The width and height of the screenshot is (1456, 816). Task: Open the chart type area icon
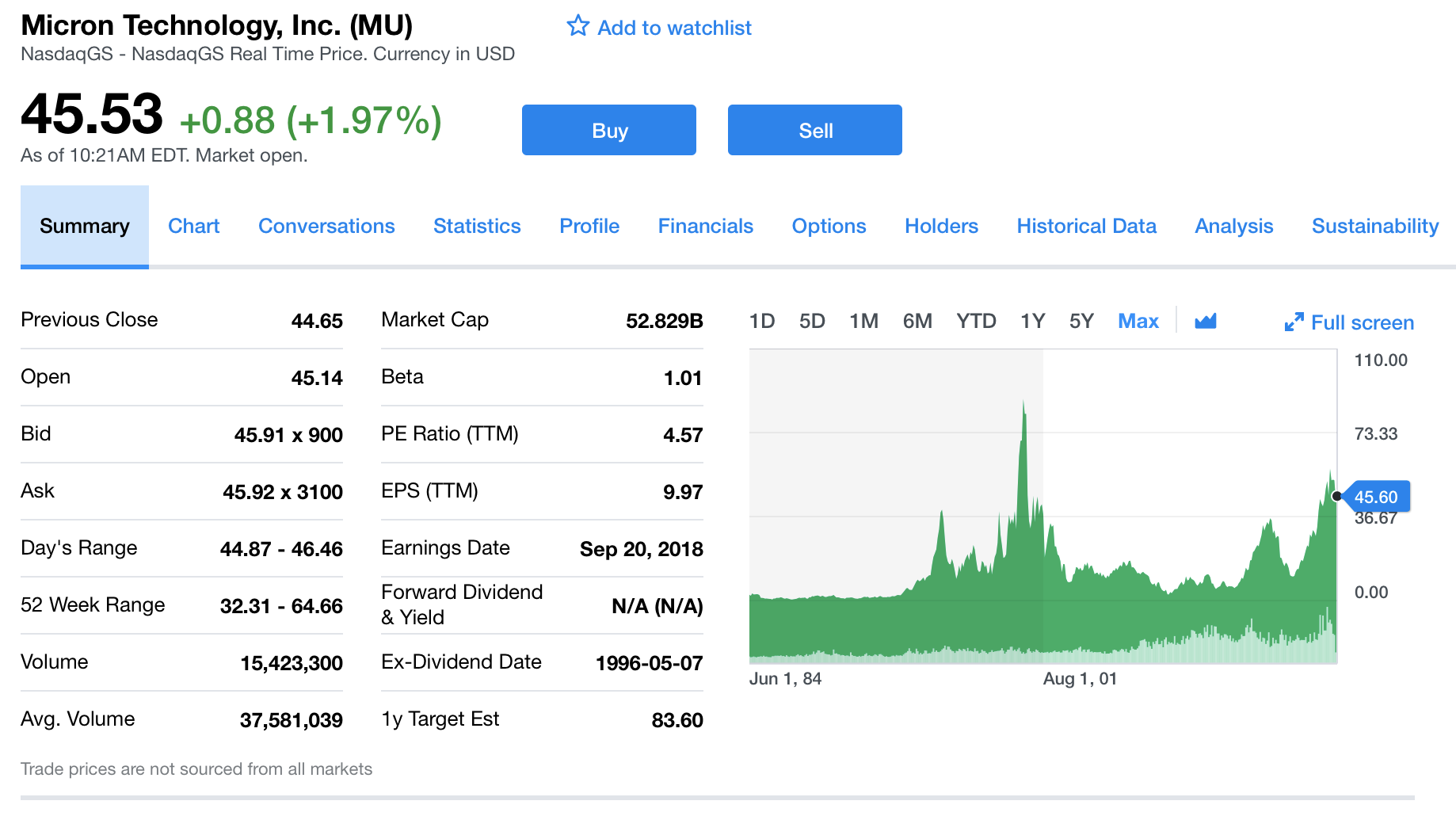click(x=1206, y=321)
